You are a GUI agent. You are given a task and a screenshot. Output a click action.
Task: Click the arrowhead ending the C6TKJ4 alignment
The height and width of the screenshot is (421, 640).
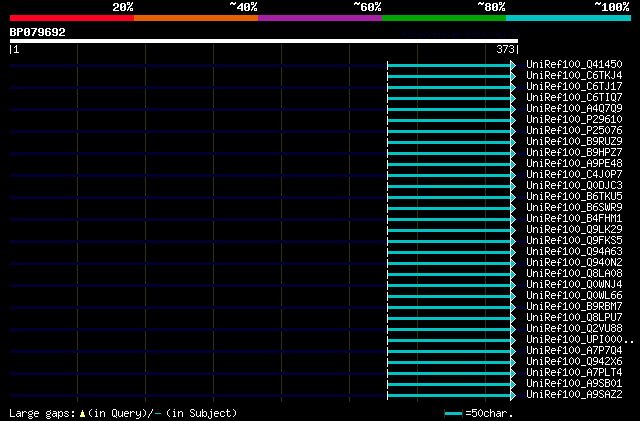tap(513, 76)
